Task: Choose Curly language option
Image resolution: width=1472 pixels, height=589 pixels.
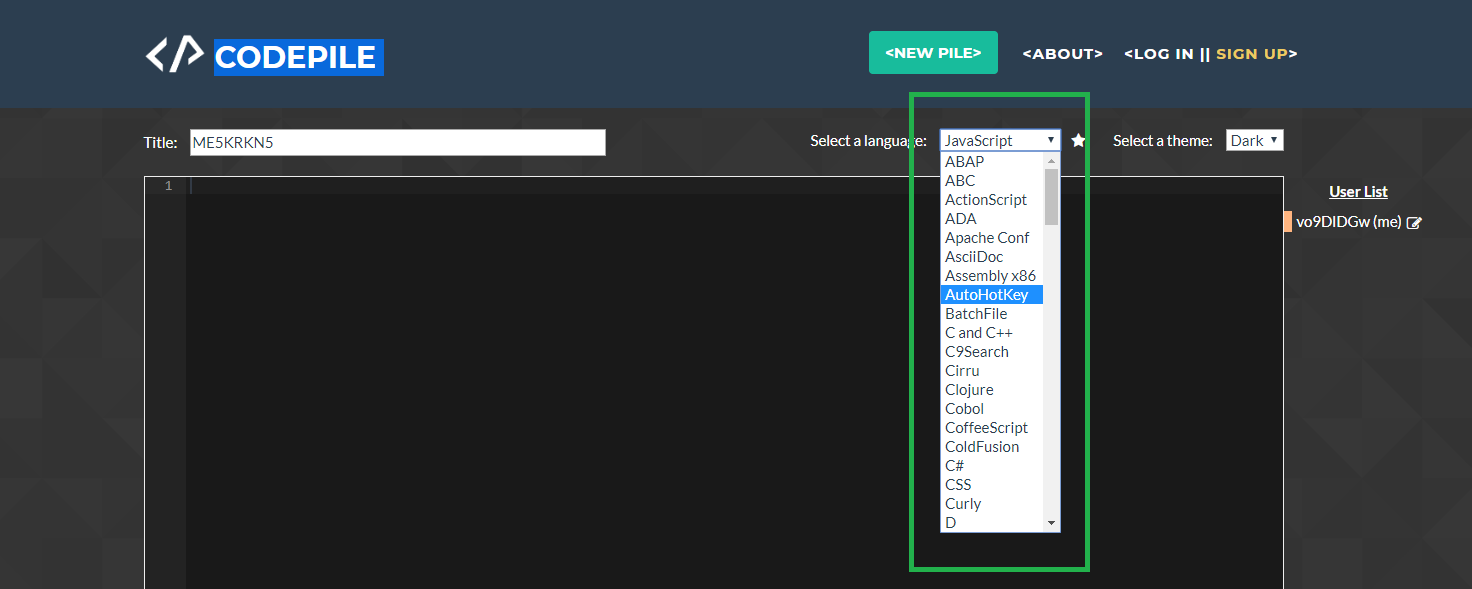Action: (x=992, y=504)
